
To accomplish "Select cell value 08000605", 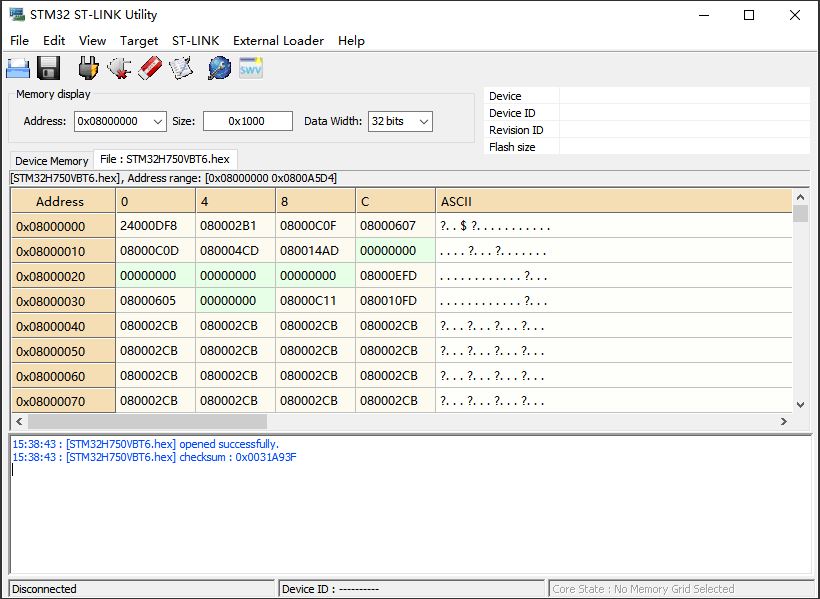I will click(155, 301).
